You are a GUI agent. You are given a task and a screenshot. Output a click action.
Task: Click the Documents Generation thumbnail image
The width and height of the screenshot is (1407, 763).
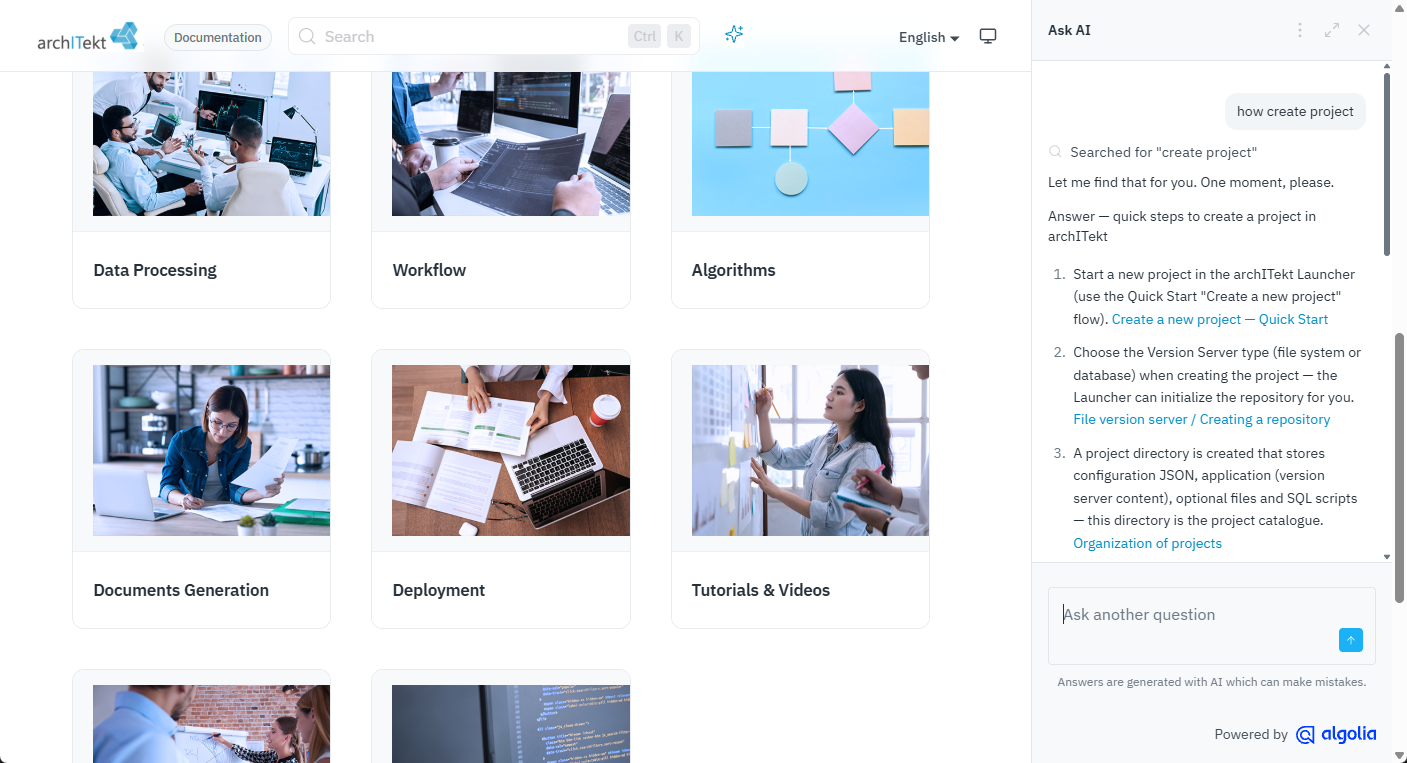click(211, 450)
